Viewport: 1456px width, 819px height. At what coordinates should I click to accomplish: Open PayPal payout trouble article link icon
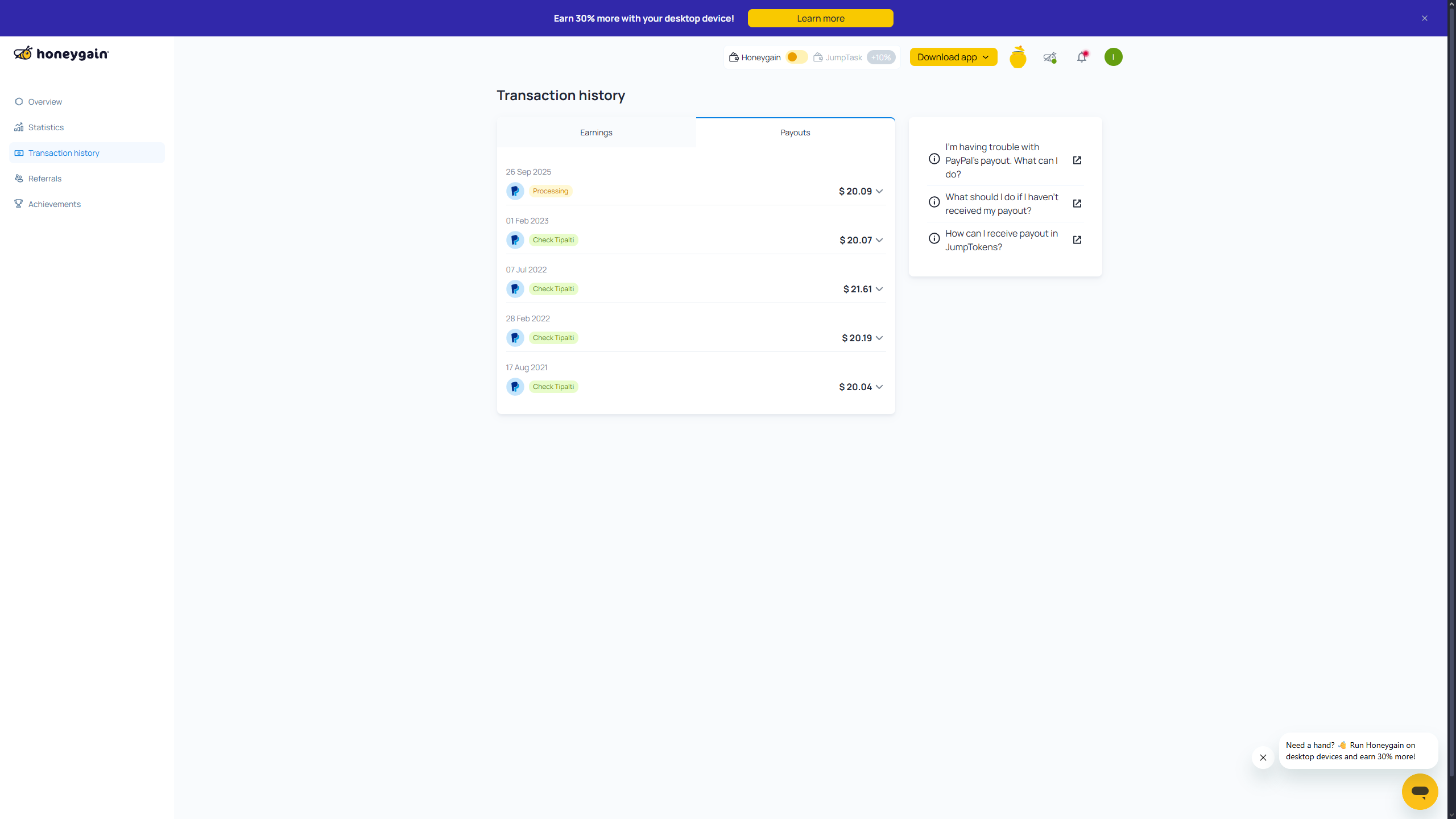[1077, 160]
